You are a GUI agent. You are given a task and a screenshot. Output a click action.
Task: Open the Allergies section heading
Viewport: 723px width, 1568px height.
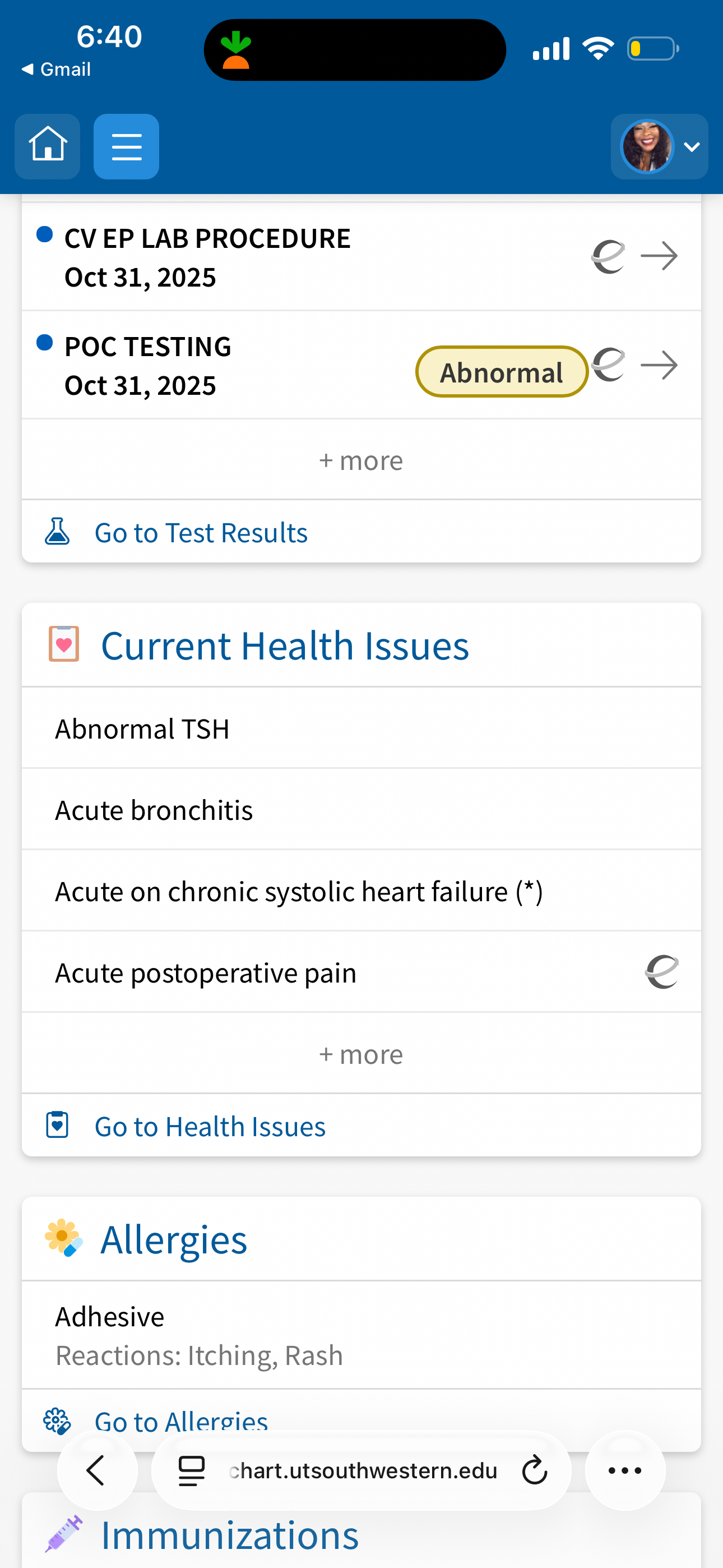tap(173, 1239)
